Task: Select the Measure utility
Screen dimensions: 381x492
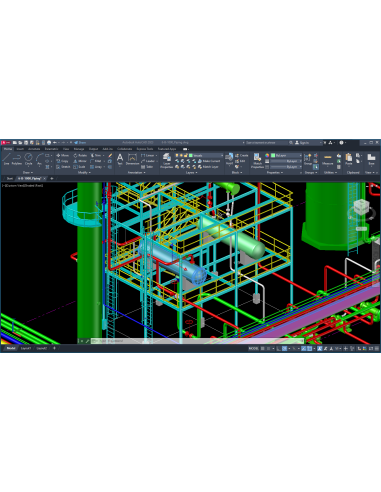Action: 328,159
